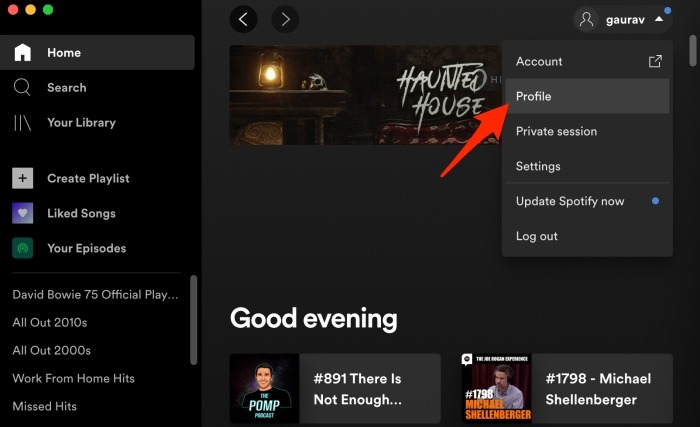Click the Create Playlist label
This screenshot has width=700, height=427.
88,178
